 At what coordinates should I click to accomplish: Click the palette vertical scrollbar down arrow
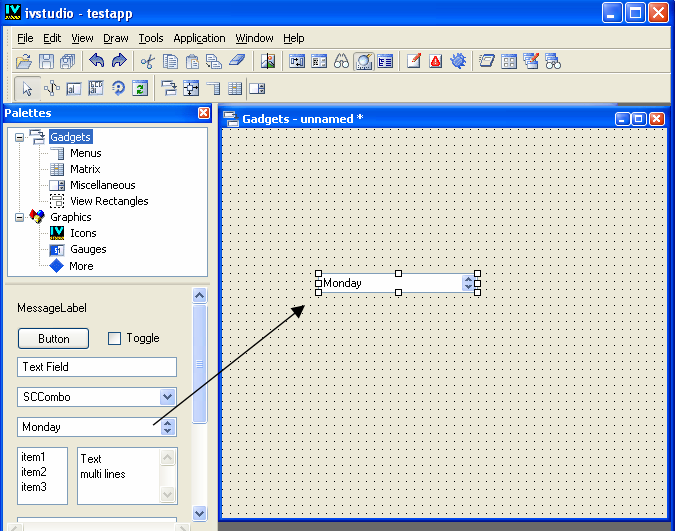pos(199,512)
